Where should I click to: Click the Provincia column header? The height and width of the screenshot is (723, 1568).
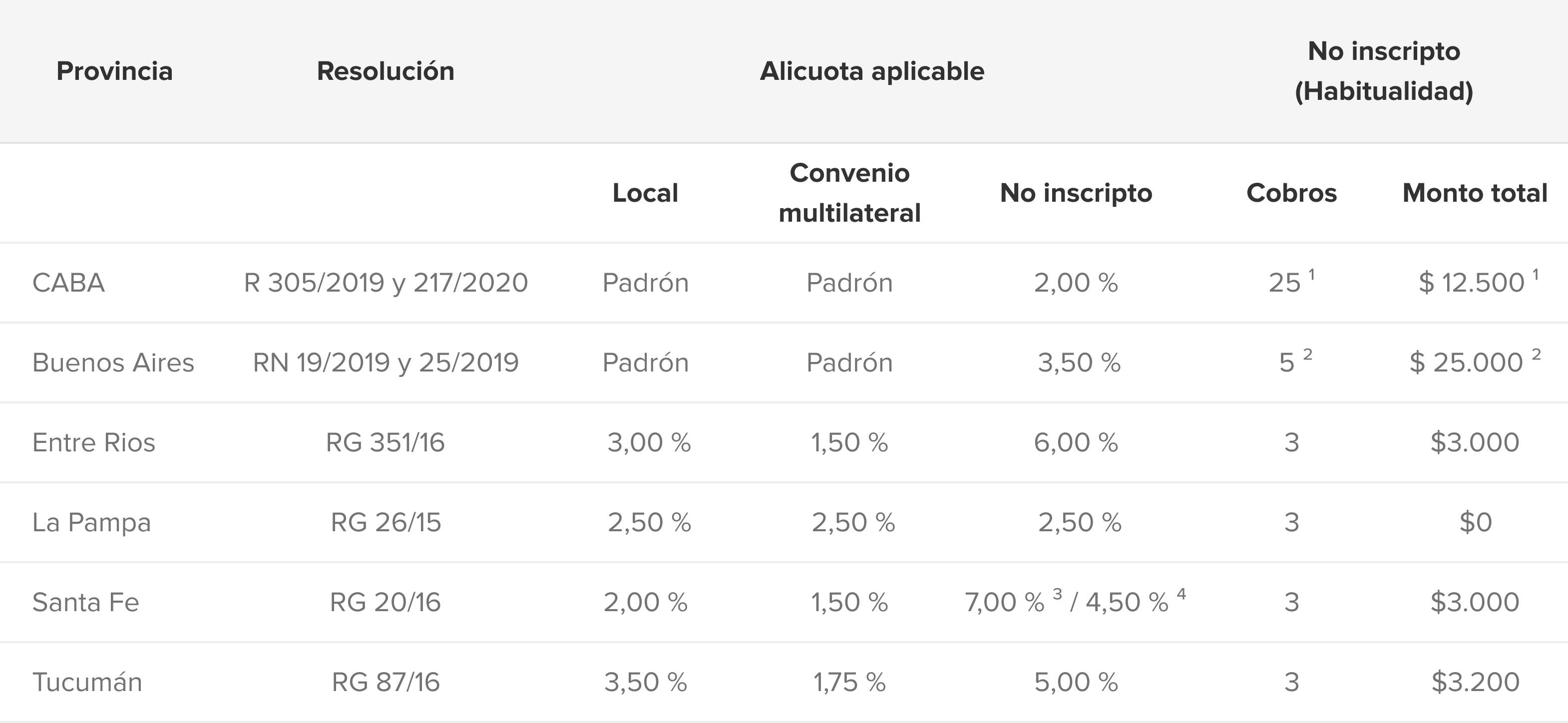pyautogui.click(x=114, y=71)
